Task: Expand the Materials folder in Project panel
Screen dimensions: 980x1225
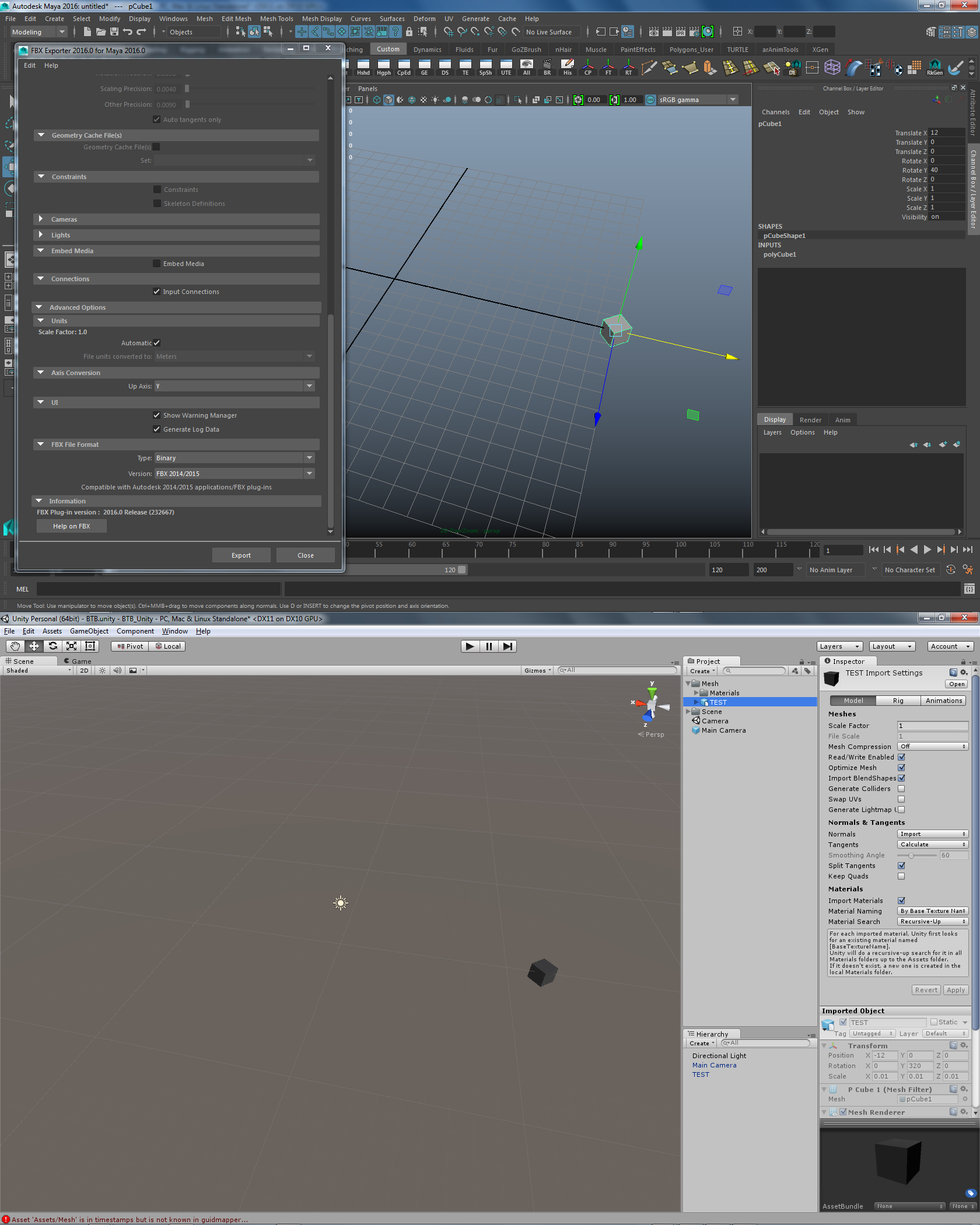Action: (696, 693)
